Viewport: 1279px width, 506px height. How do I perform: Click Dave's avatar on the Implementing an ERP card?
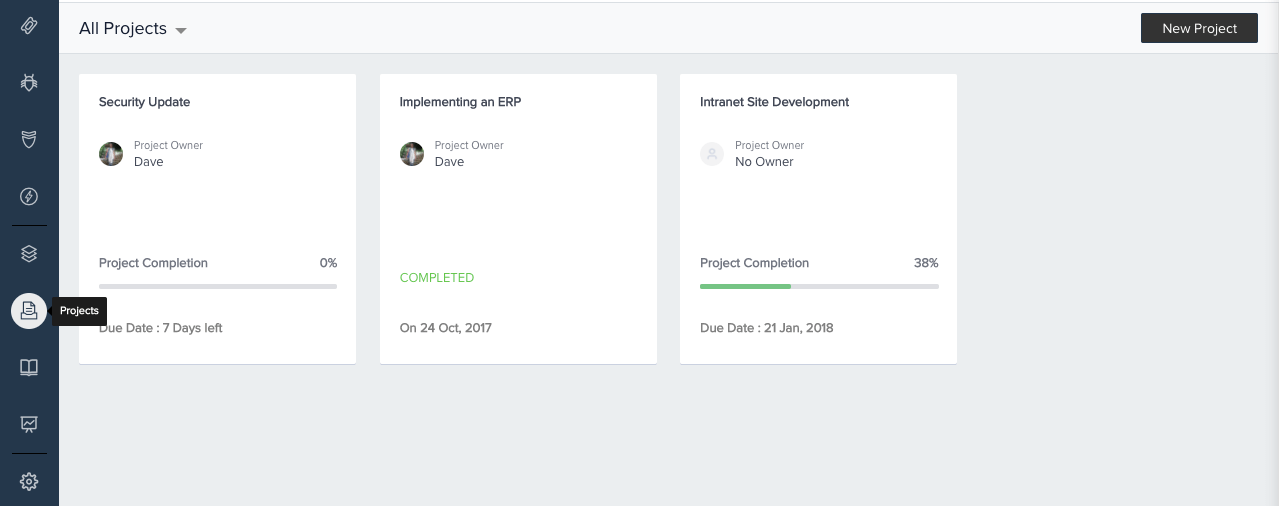click(412, 154)
